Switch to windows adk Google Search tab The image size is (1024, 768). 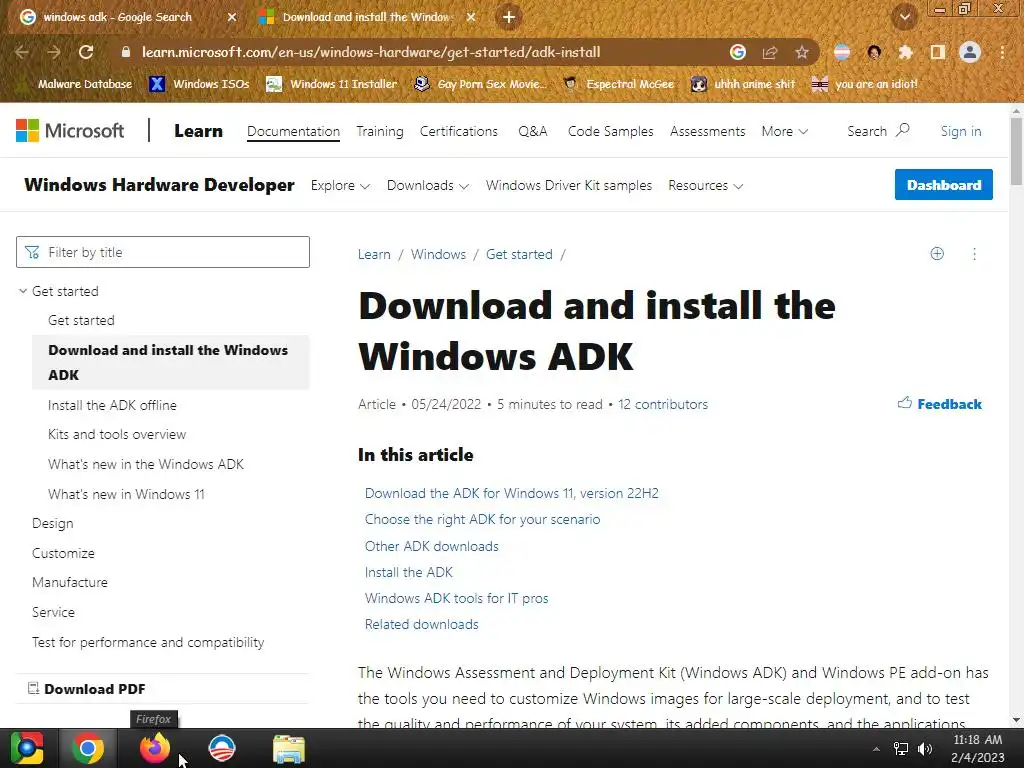[118, 18]
